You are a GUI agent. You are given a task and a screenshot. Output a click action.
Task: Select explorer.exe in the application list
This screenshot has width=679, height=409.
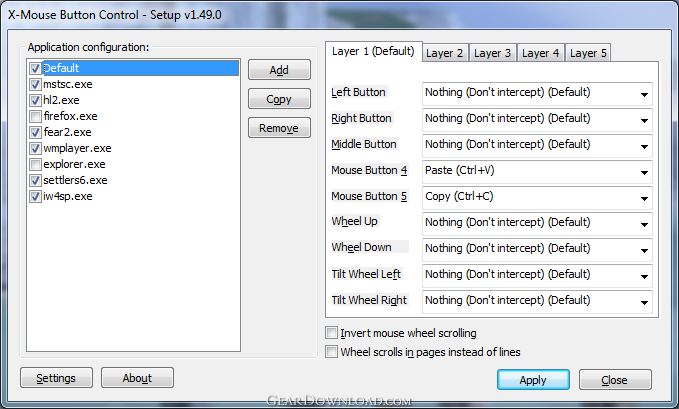74,164
